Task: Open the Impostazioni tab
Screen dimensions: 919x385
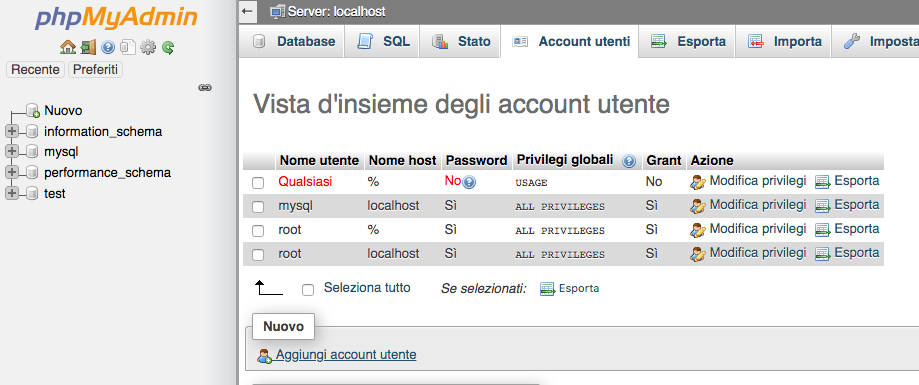Action: click(x=876, y=42)
